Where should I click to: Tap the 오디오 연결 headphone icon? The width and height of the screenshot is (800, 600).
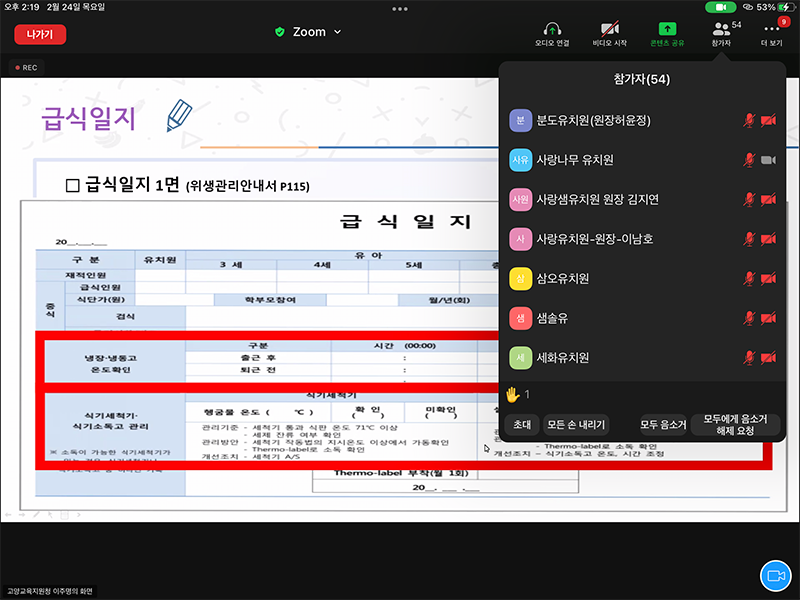[x=551, y=30]
